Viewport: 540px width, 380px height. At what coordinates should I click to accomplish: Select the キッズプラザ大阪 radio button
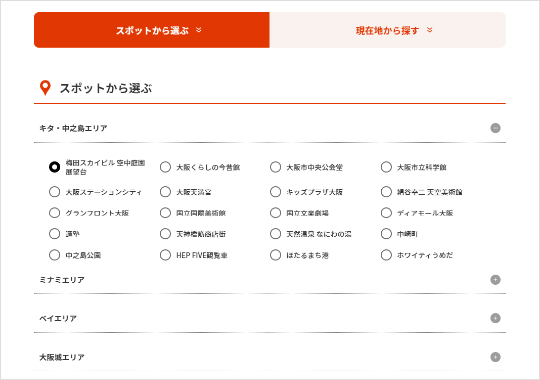tap(276, 192)
